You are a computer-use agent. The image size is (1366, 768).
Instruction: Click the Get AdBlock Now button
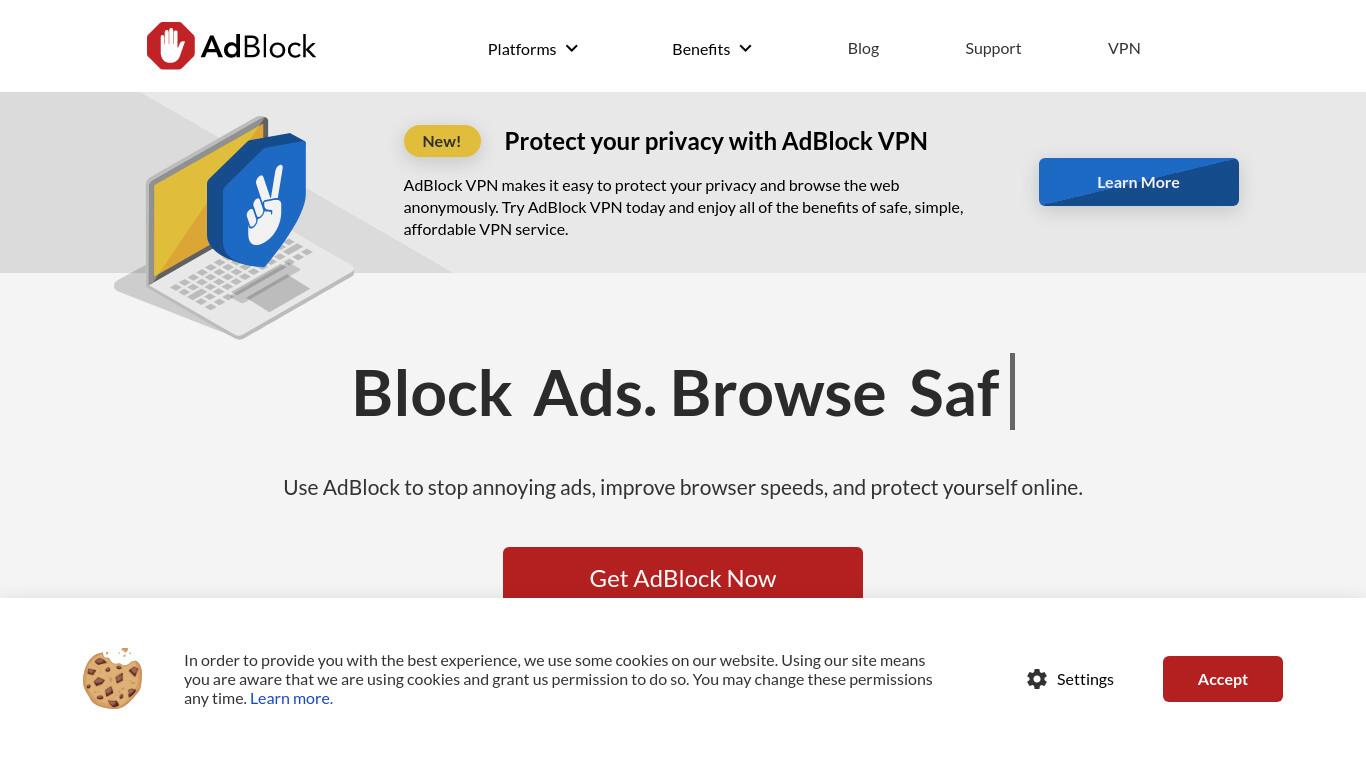(683, 573)
